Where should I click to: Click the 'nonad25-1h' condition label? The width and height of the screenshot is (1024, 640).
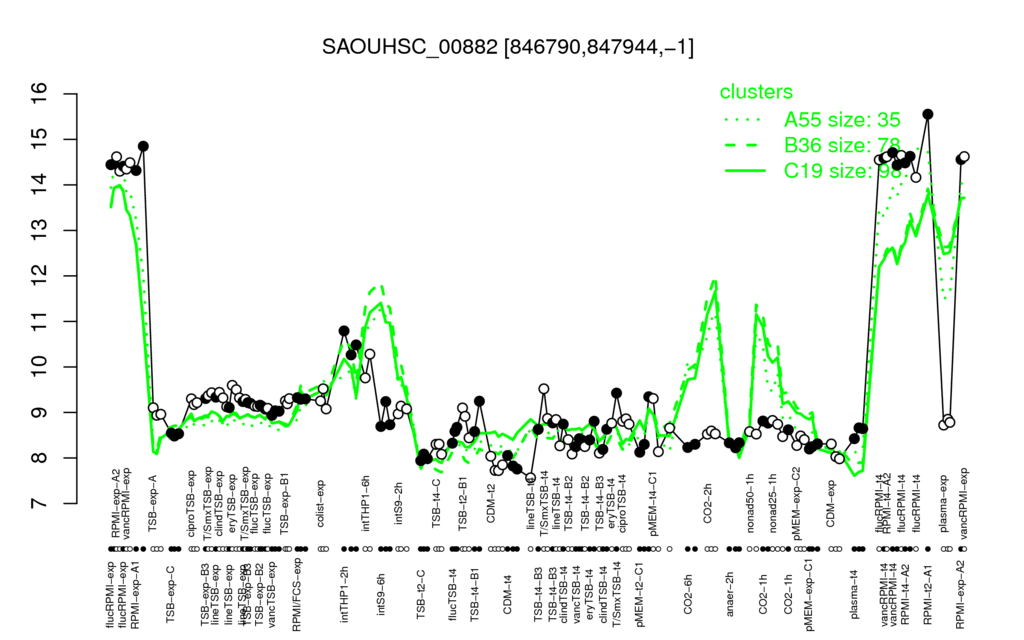pos(773,502)
